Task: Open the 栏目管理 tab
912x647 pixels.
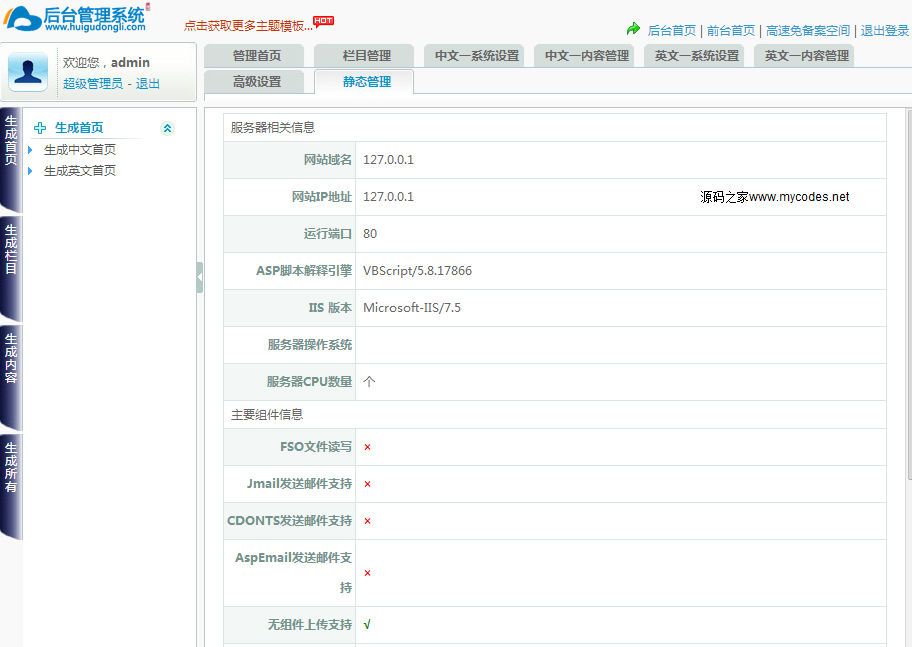Action: pos(364,56)
